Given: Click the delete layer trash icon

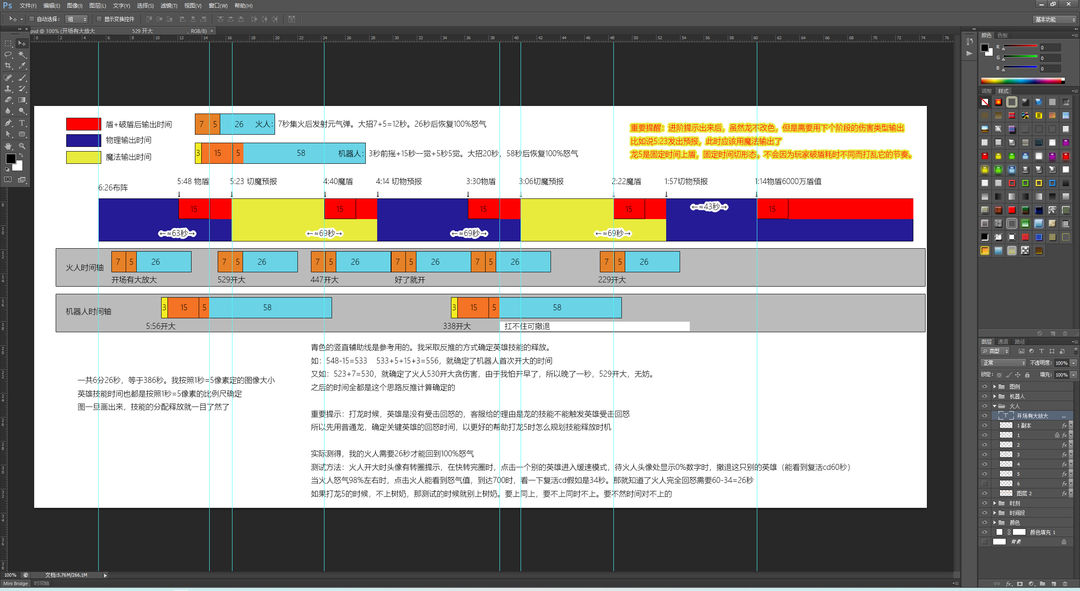Looking at the screenshot, I should [1066, 583].
